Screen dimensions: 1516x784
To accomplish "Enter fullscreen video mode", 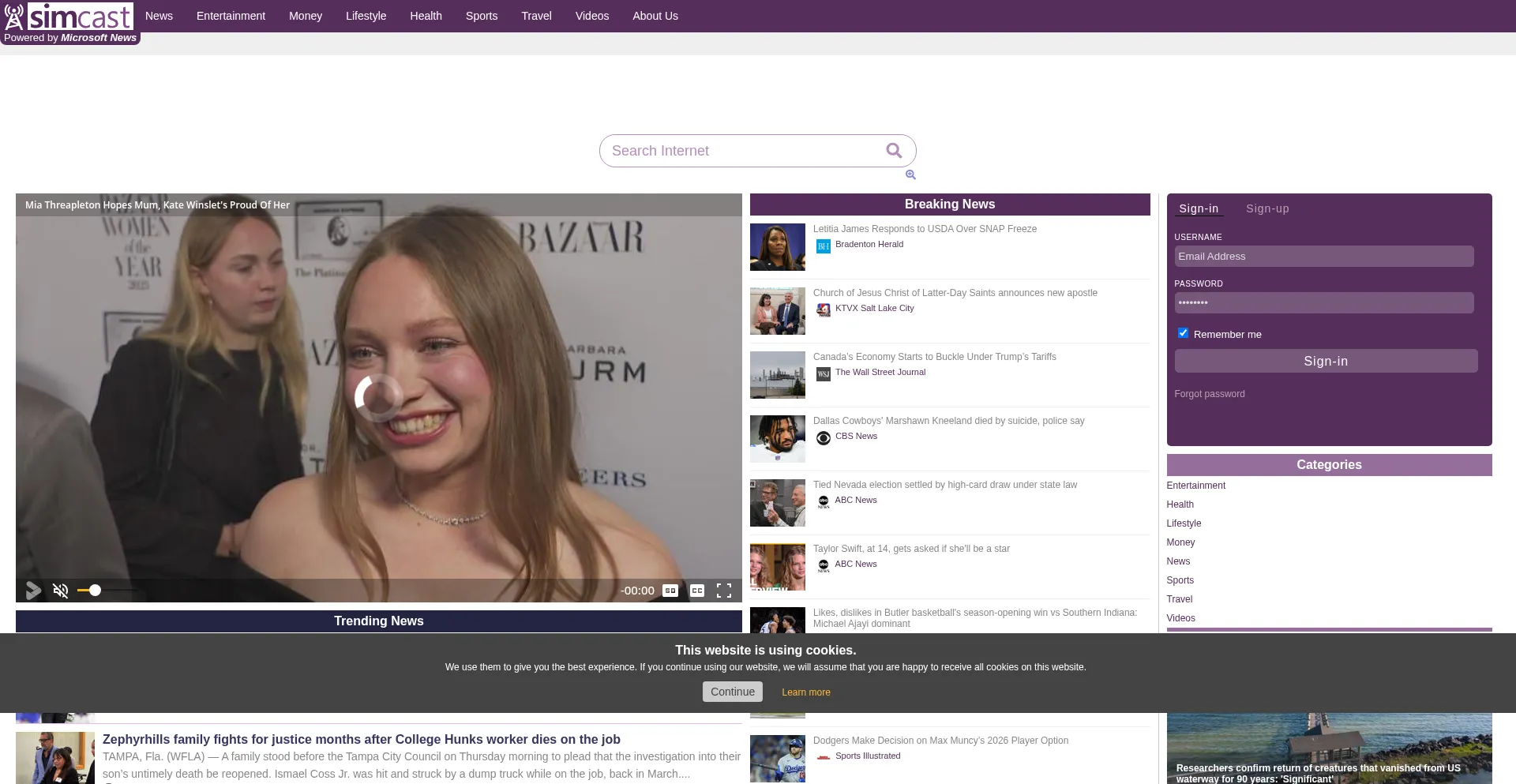I will click(x=723, y=591).
